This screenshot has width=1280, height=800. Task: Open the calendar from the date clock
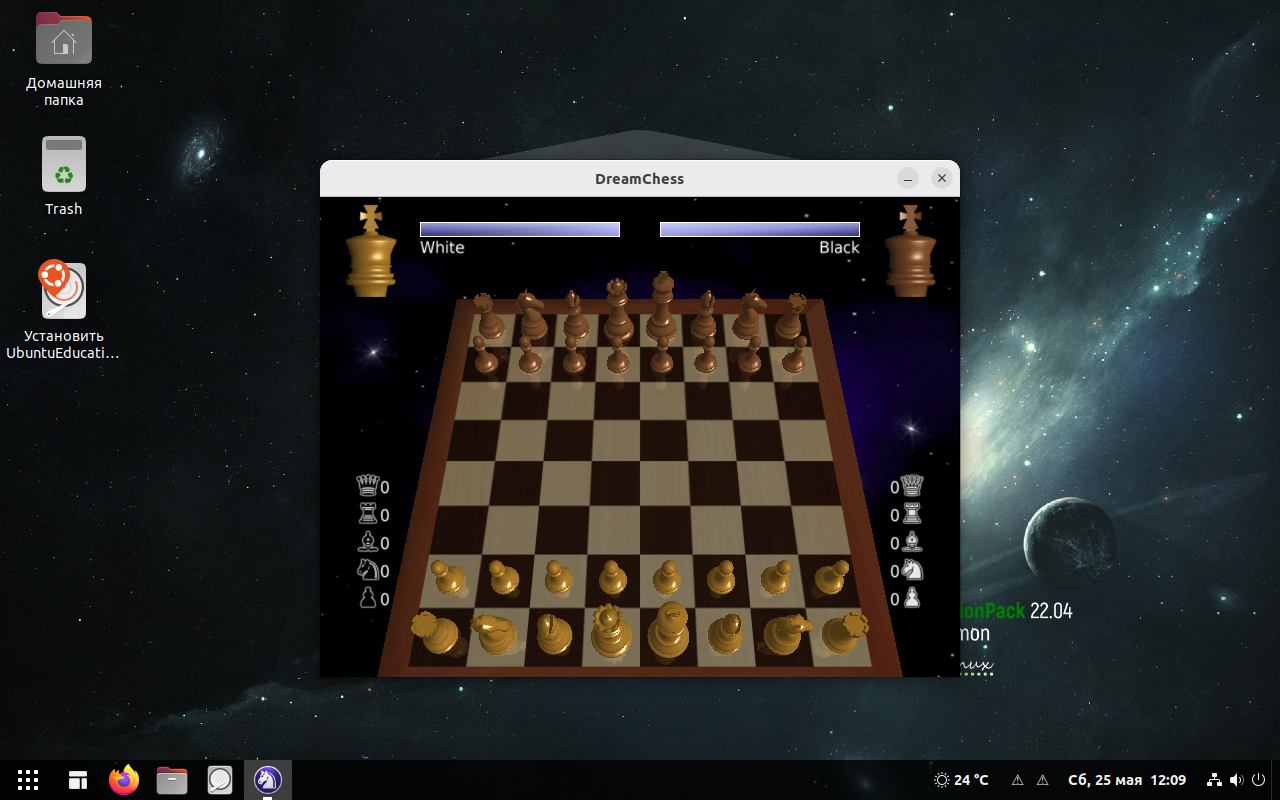(x=1127, y=780)
